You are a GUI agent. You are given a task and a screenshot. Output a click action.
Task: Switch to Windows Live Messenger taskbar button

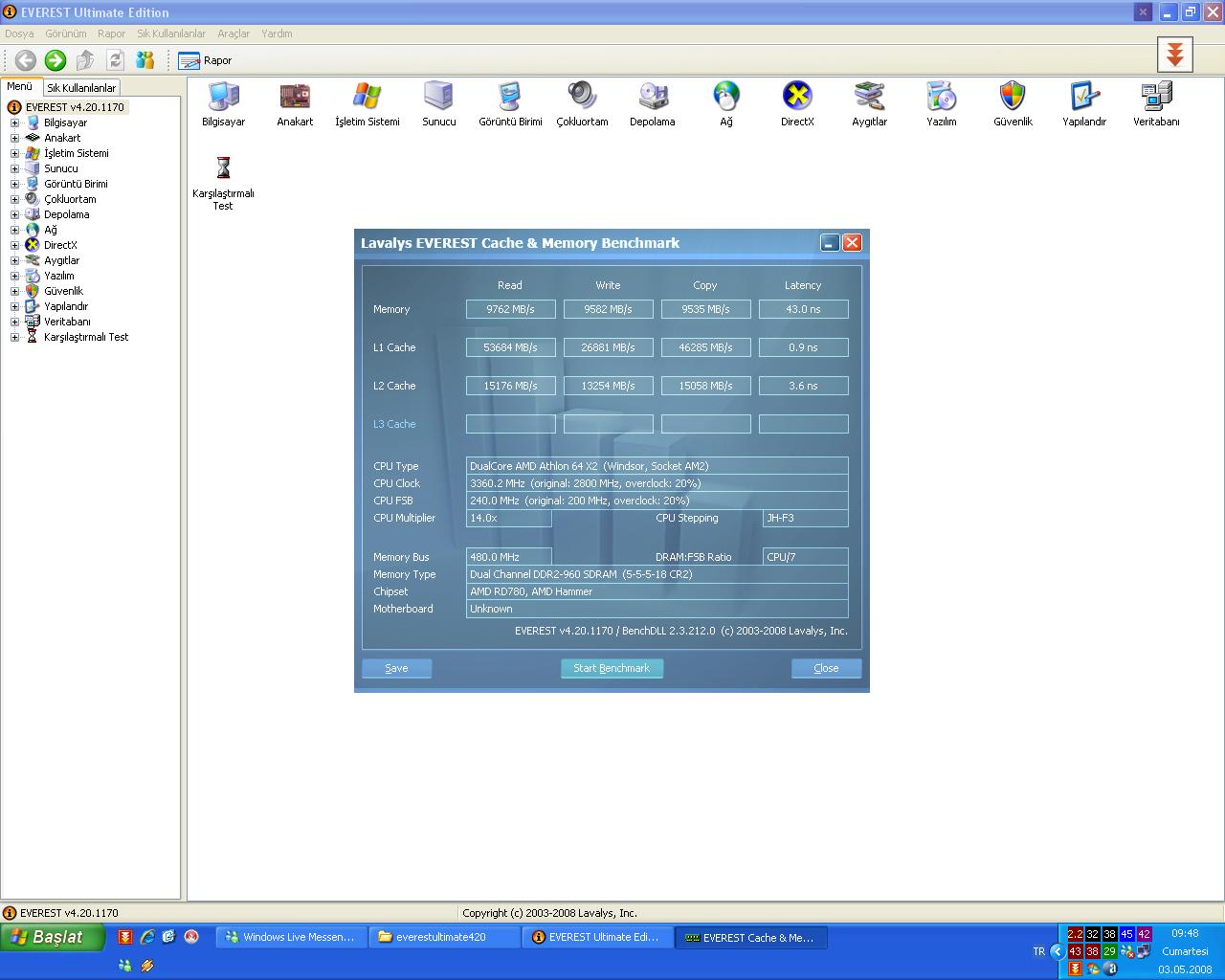tap(291, 937)
